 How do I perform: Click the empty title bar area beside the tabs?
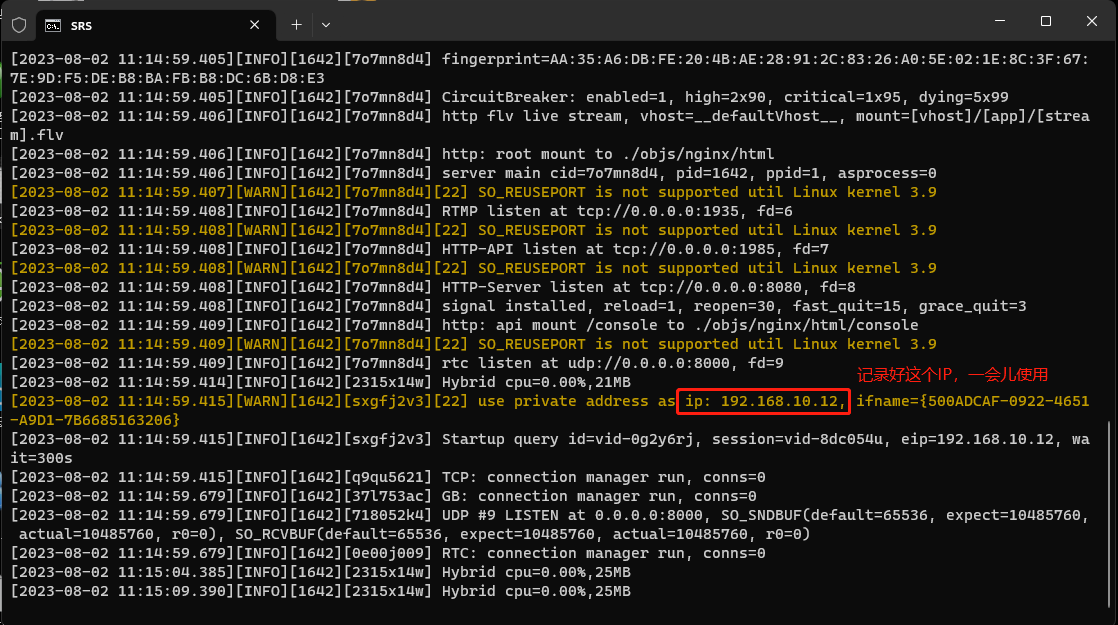coord(650,24)
